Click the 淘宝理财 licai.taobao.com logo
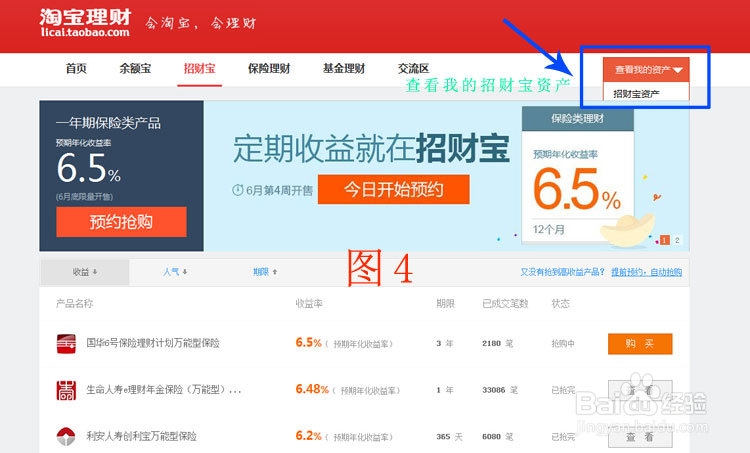 [x=85, y=22]
